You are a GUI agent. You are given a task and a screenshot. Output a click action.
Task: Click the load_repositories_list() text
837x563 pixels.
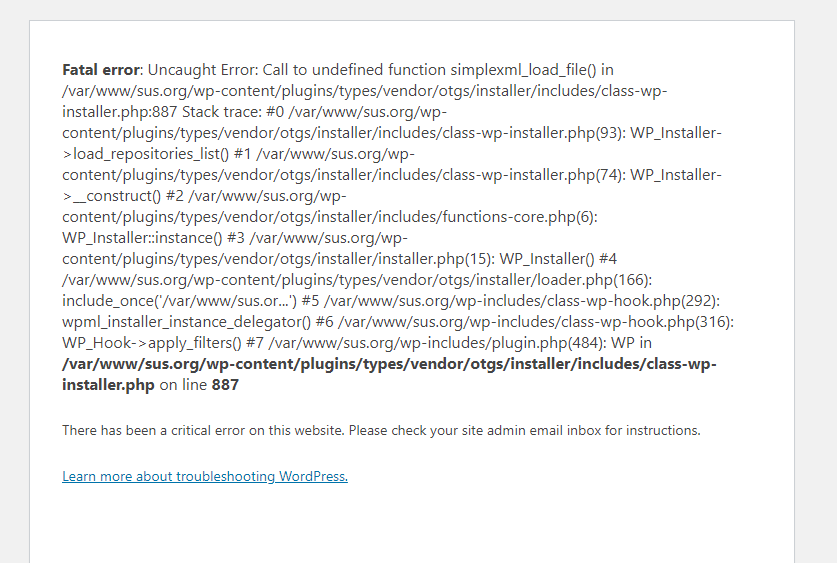coord(151,154)
